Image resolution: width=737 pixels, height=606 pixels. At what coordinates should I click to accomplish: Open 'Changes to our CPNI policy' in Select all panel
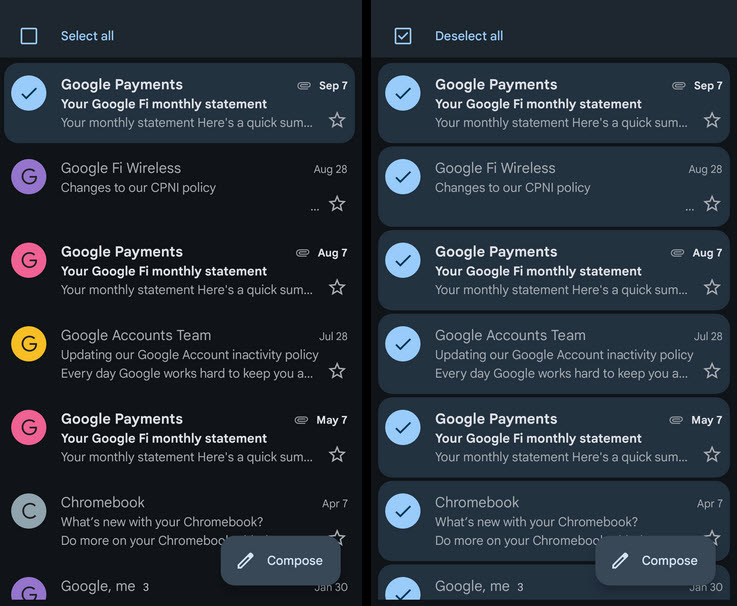[x=138, y=188]
